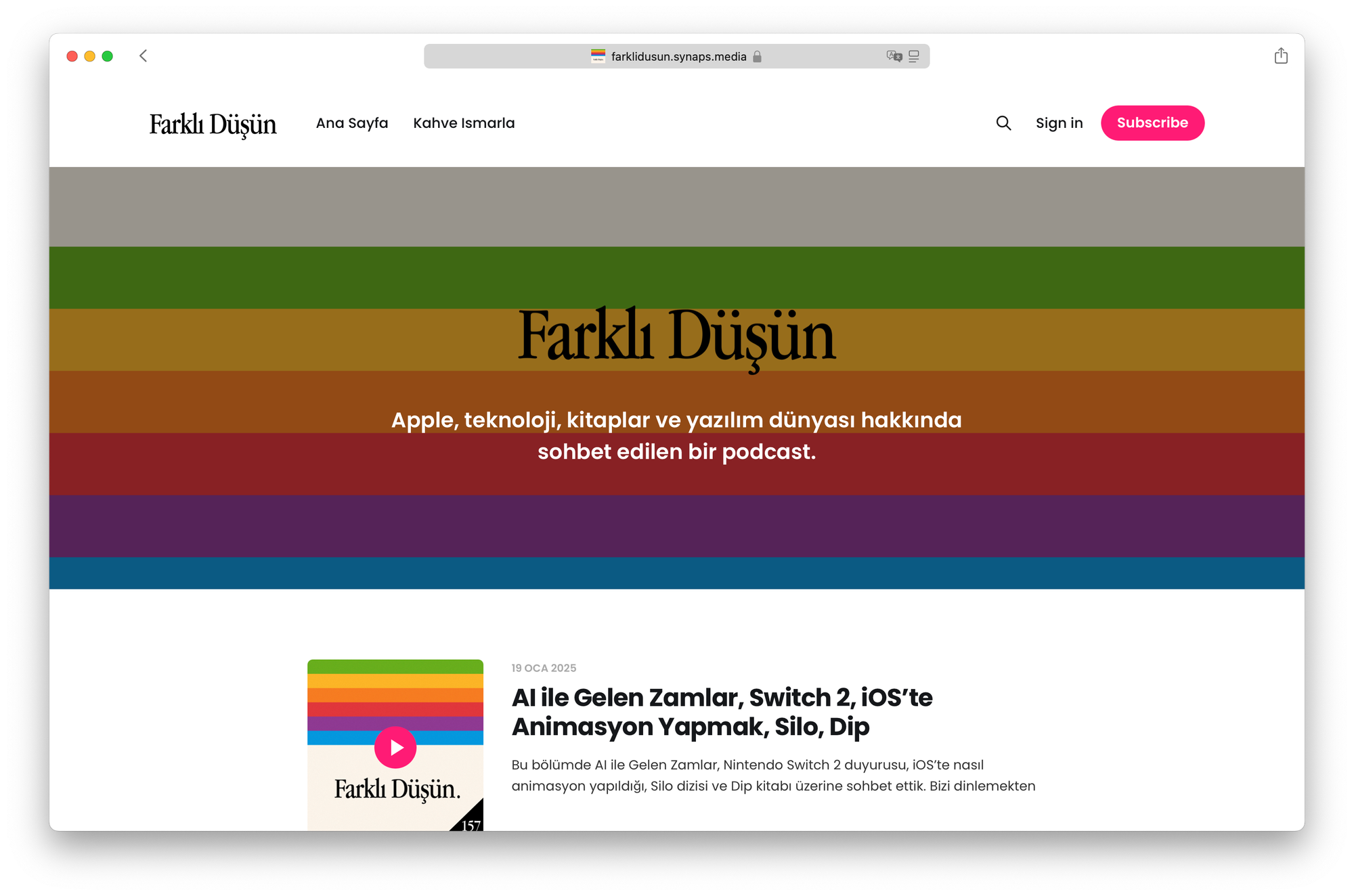
Task: Open the AI ile Gelen Zamlar episode title
Action: pos(722,712)
